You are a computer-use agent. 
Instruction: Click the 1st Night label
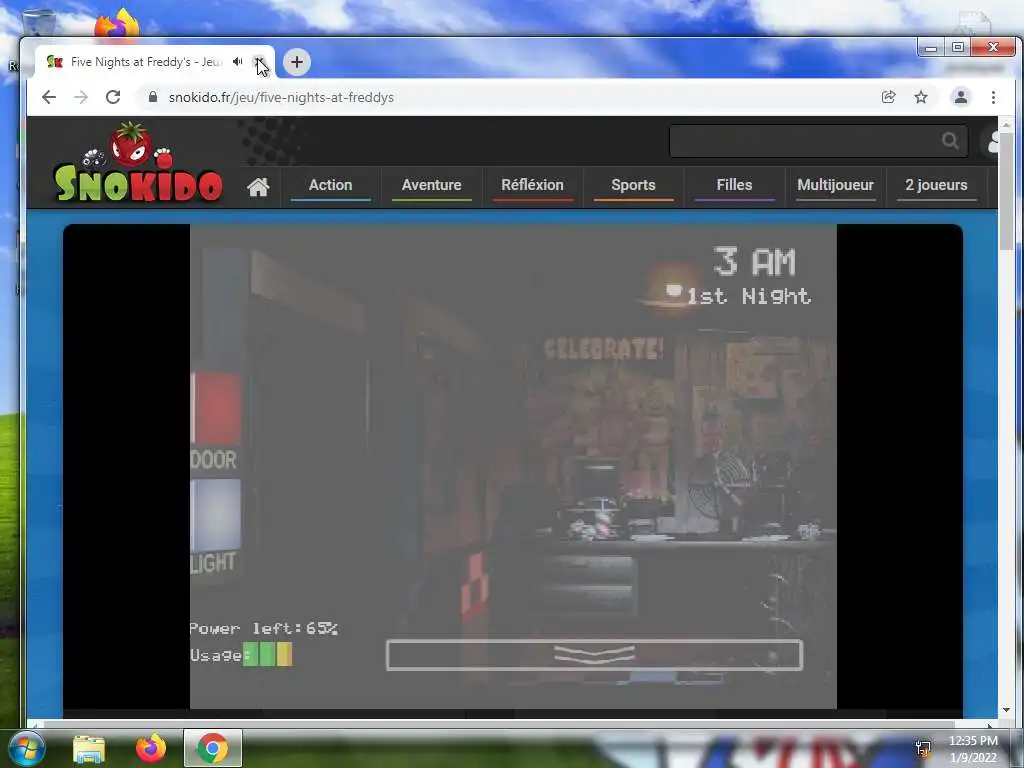(748, 296)
